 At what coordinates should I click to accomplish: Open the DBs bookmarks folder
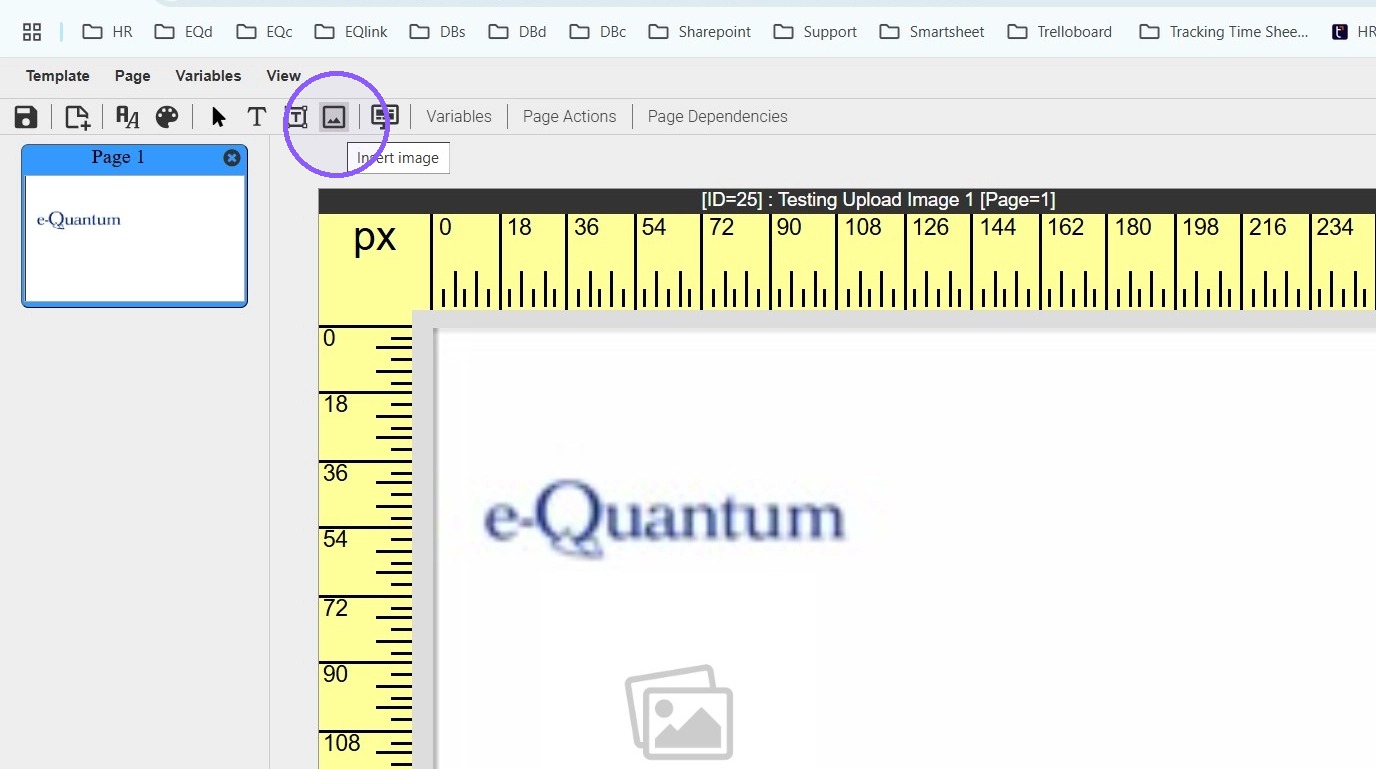[437, 32]
